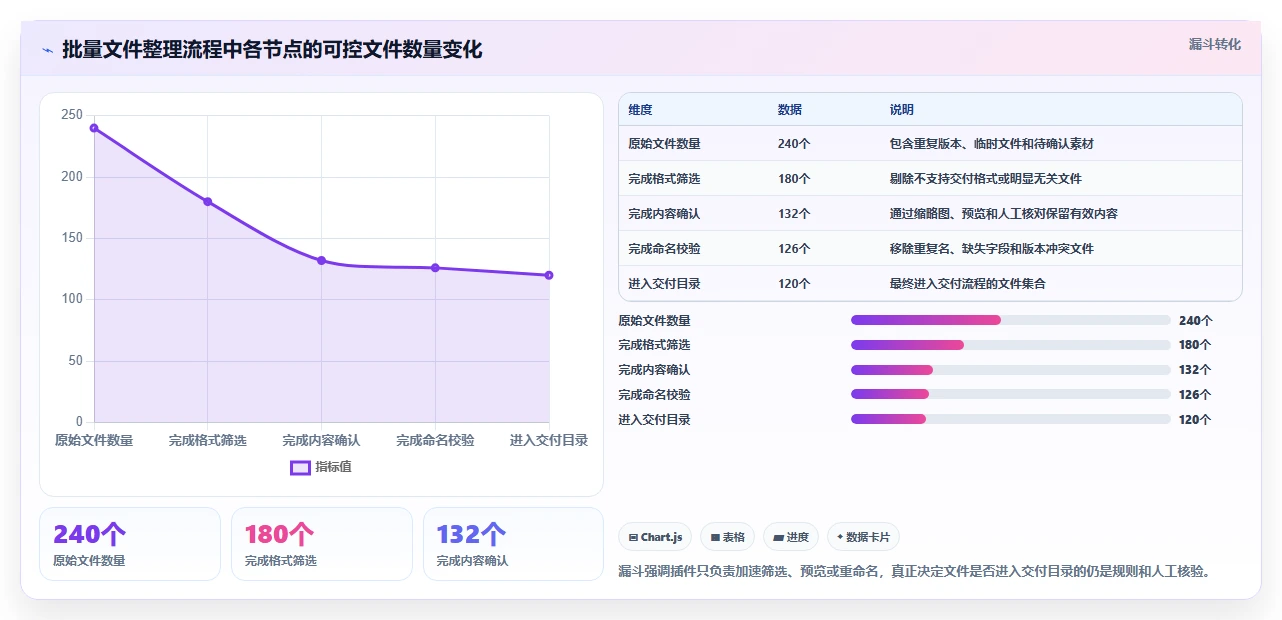The width and height of the screenshot is (1282, 620).
Task: Click the pulse icon beside the page title
Action: point(47,49)
